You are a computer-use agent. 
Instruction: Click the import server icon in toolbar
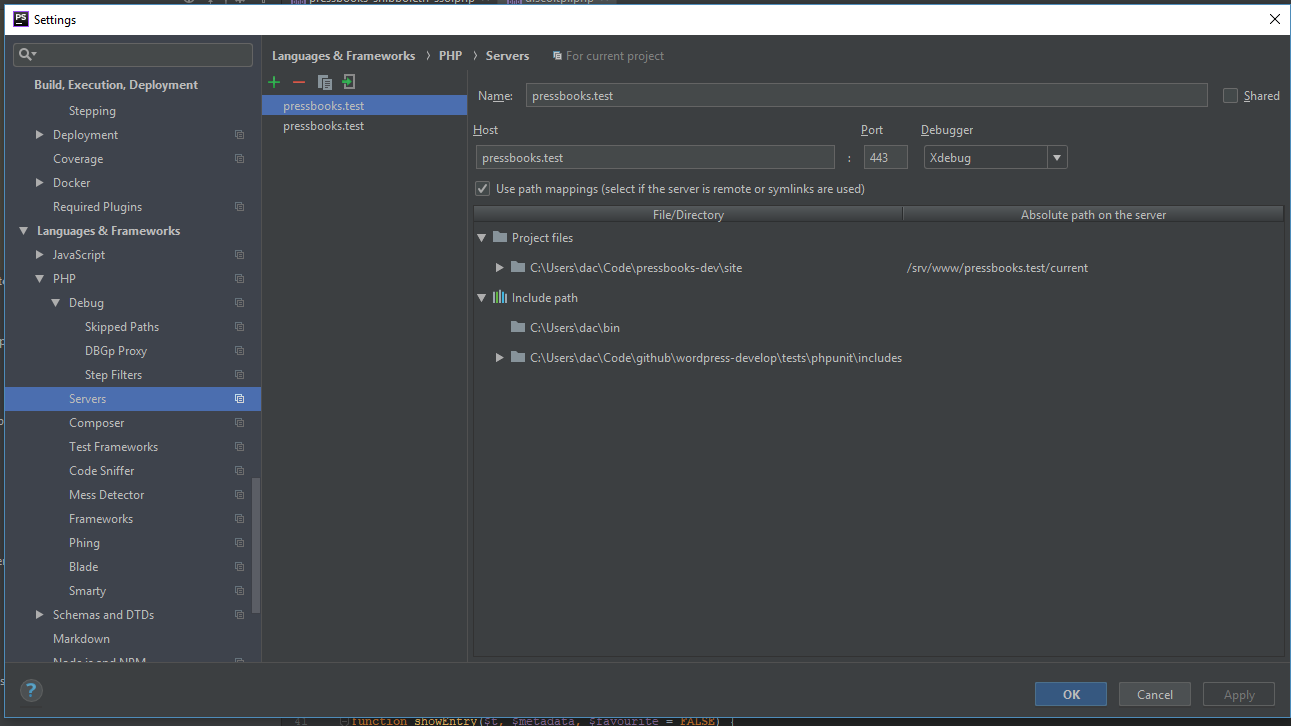click(x=348, y=82)
